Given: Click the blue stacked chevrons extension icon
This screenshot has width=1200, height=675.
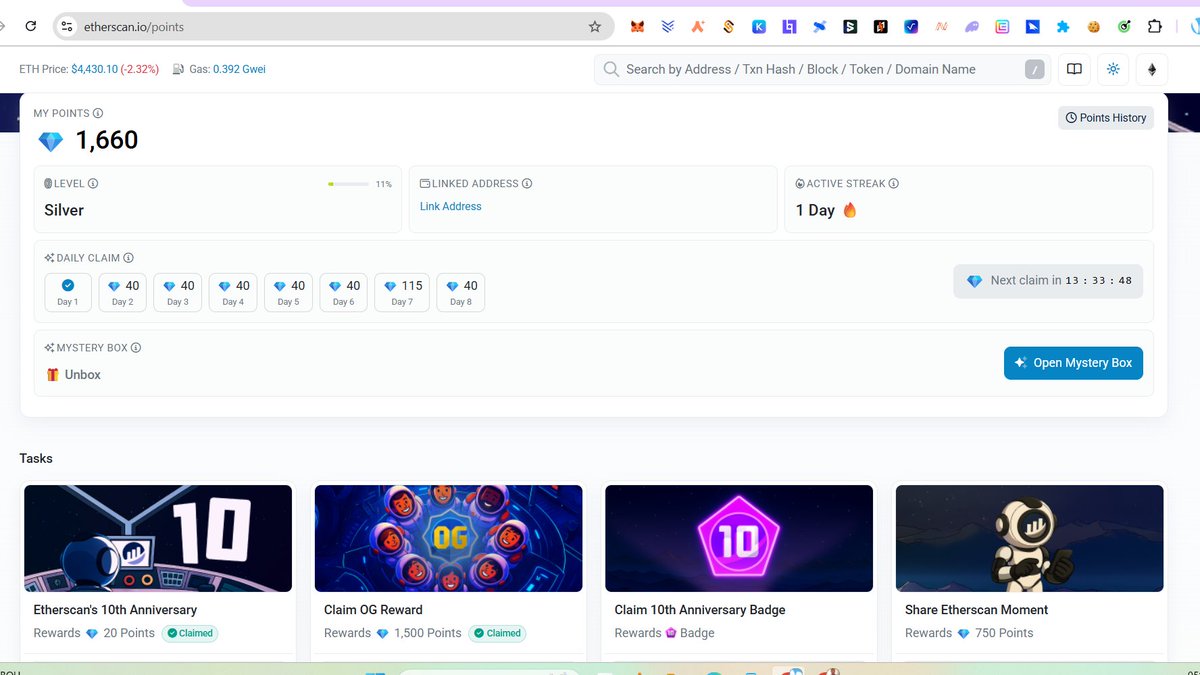Looking at the screenshot, I should pyautogui.click(x=668, y=27).
